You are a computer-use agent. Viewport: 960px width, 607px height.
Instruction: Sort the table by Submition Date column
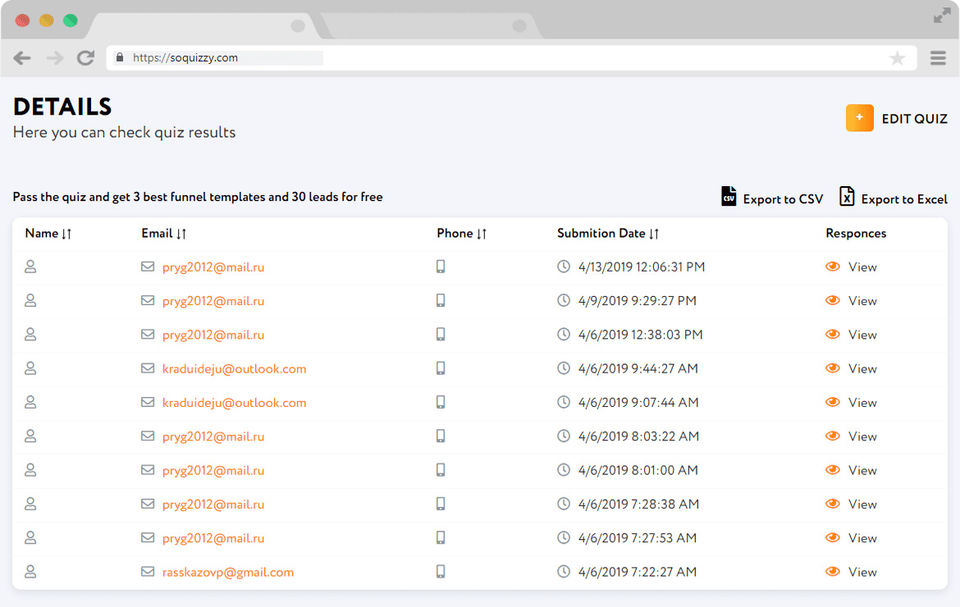608,233
